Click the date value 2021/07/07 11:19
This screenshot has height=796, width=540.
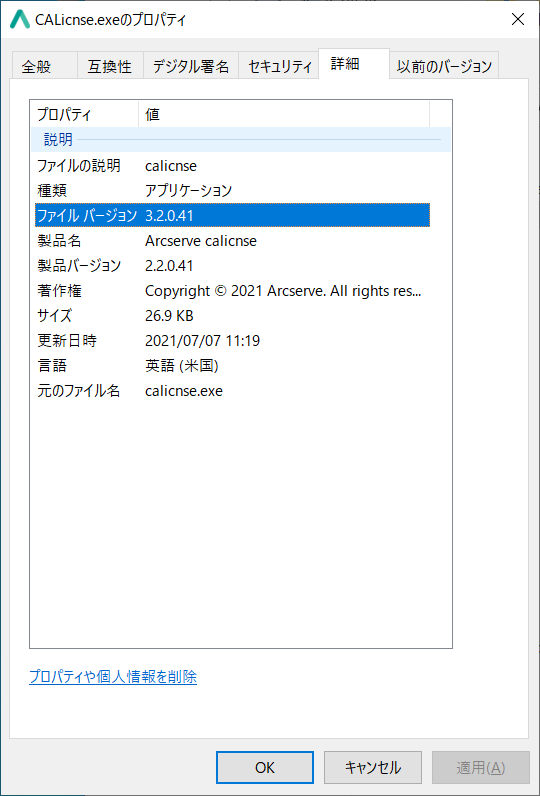coord(202,341)
